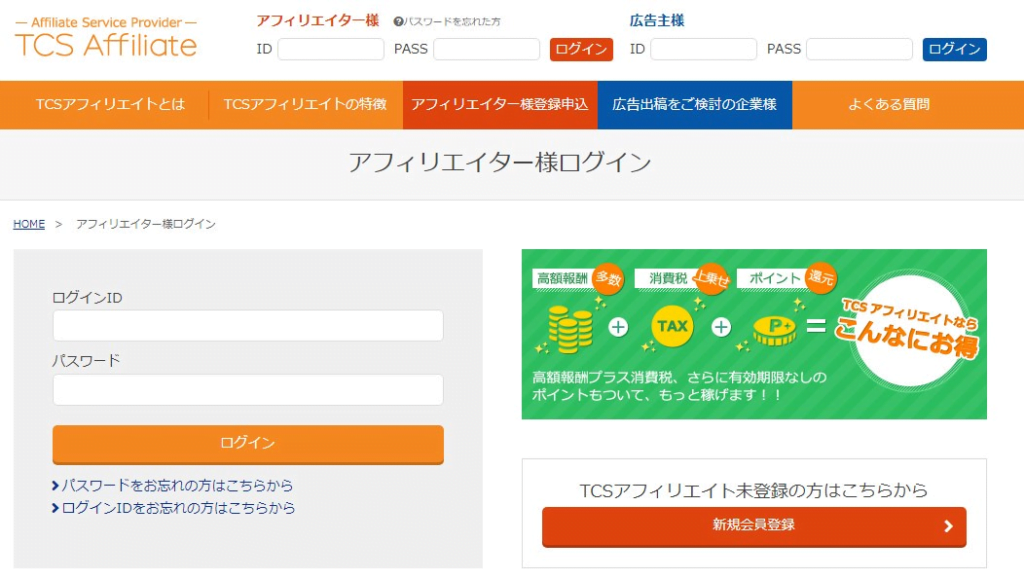
Task: Click the アフィリエイター様ログイン breadcrumb text
Action: (x=146, y=224)
